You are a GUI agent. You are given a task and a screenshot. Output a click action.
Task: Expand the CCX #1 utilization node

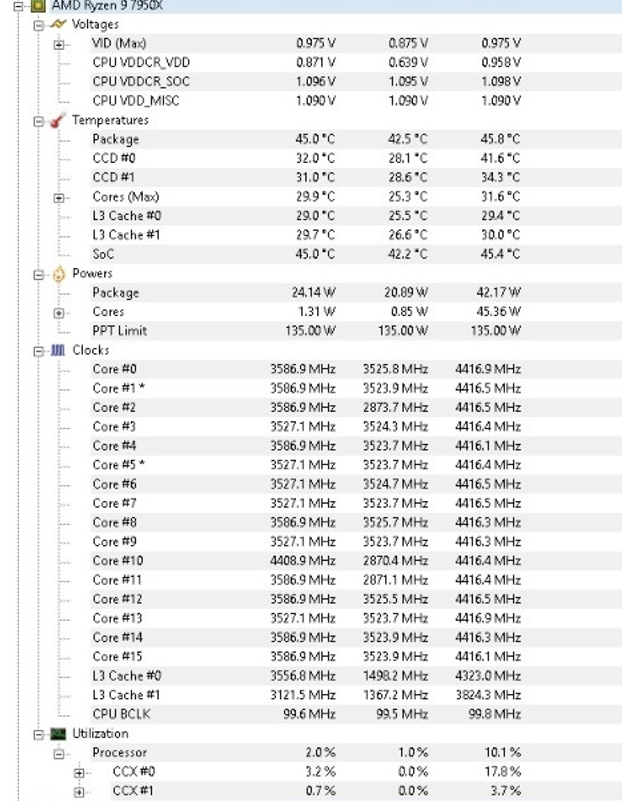[78, 791]
